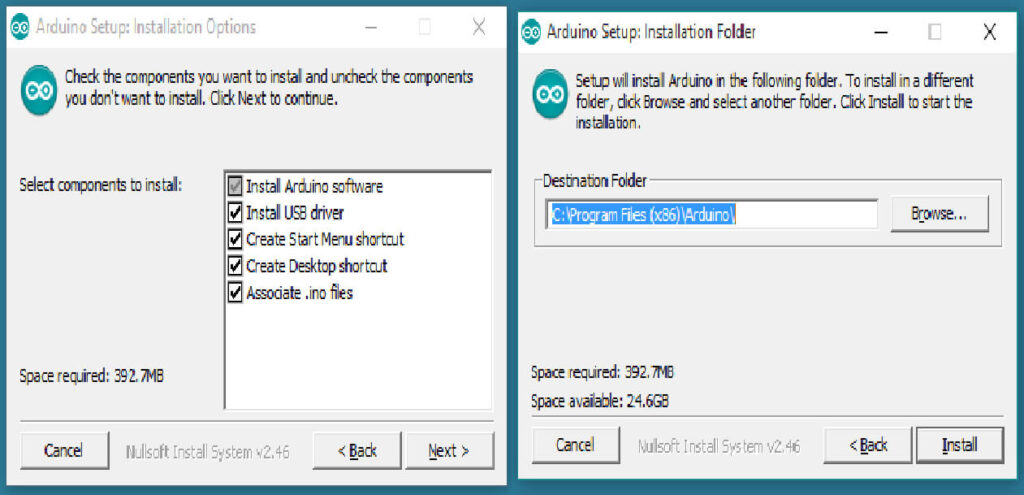Click the Destination Folder path field
This screenshot has height=495, width=1024.
(x=711, y=214)
